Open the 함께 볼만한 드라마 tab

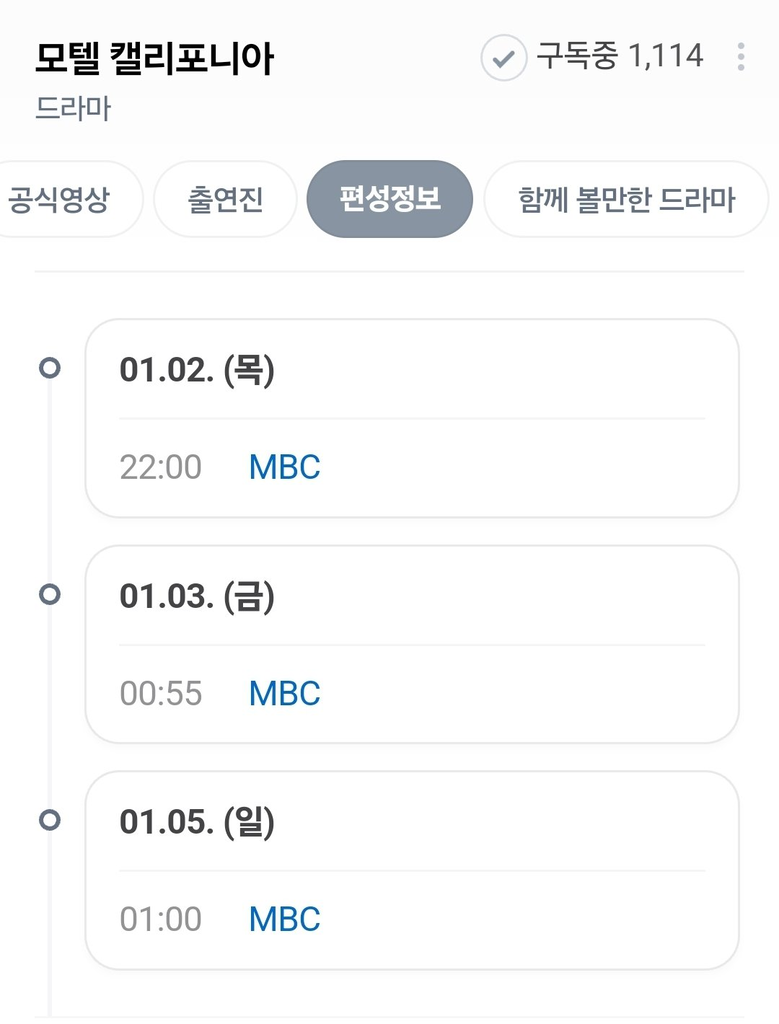click(x=626, y=199)
